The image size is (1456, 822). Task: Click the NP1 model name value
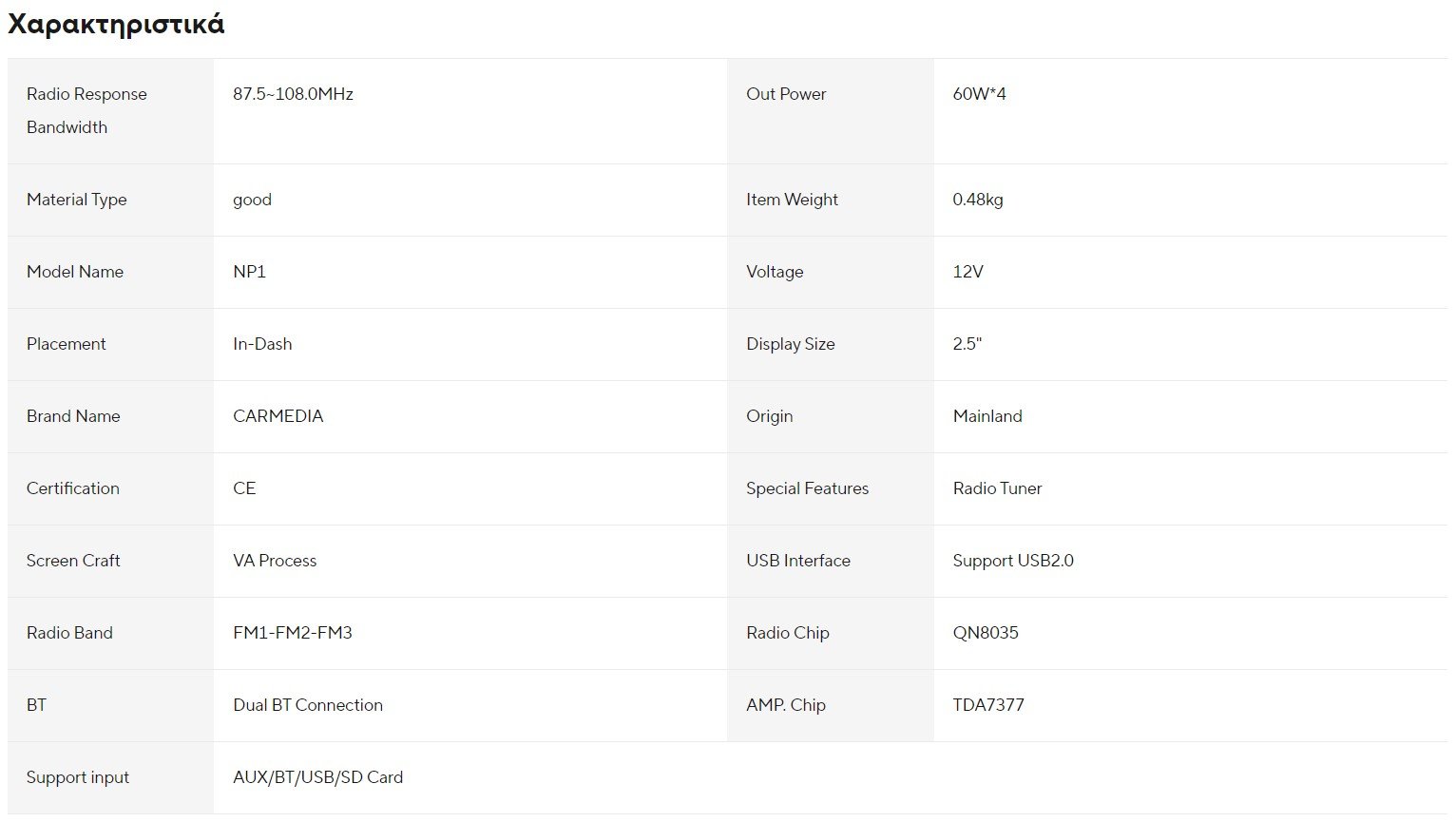click(x=249, y=272)
